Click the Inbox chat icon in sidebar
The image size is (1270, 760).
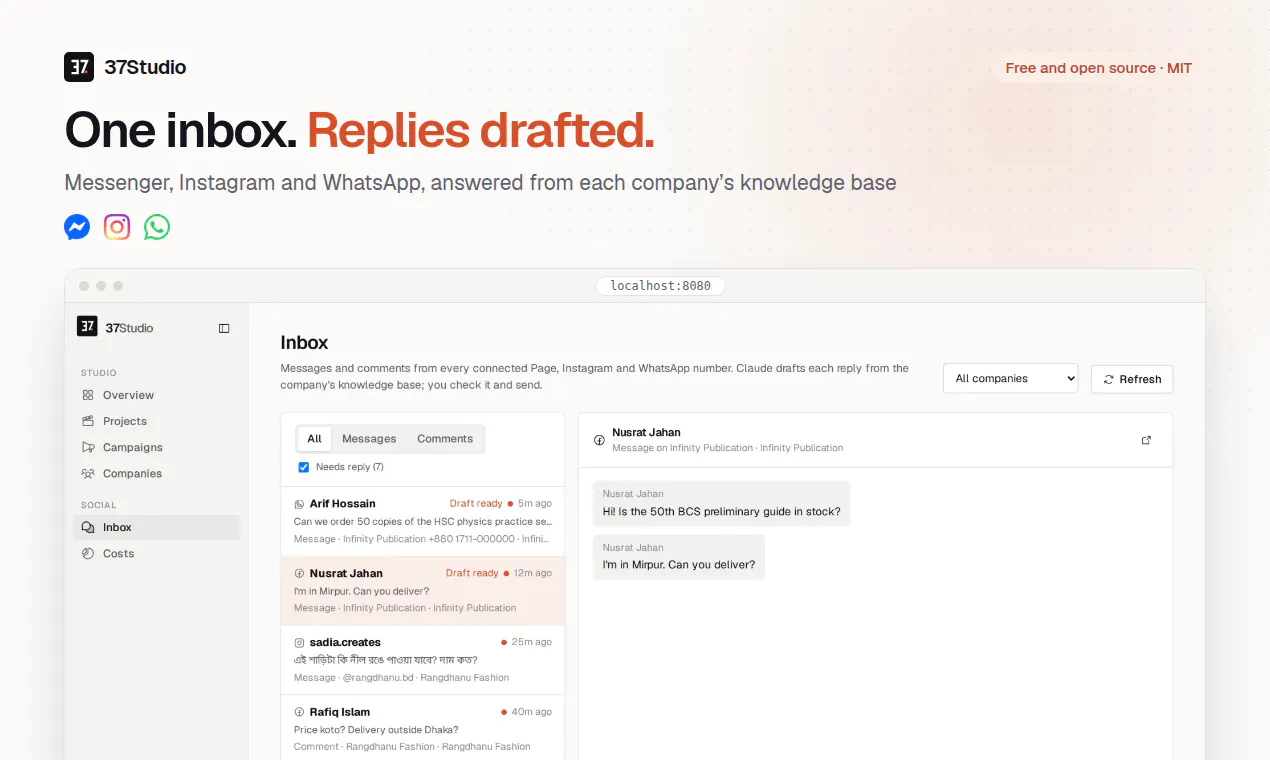88,527
